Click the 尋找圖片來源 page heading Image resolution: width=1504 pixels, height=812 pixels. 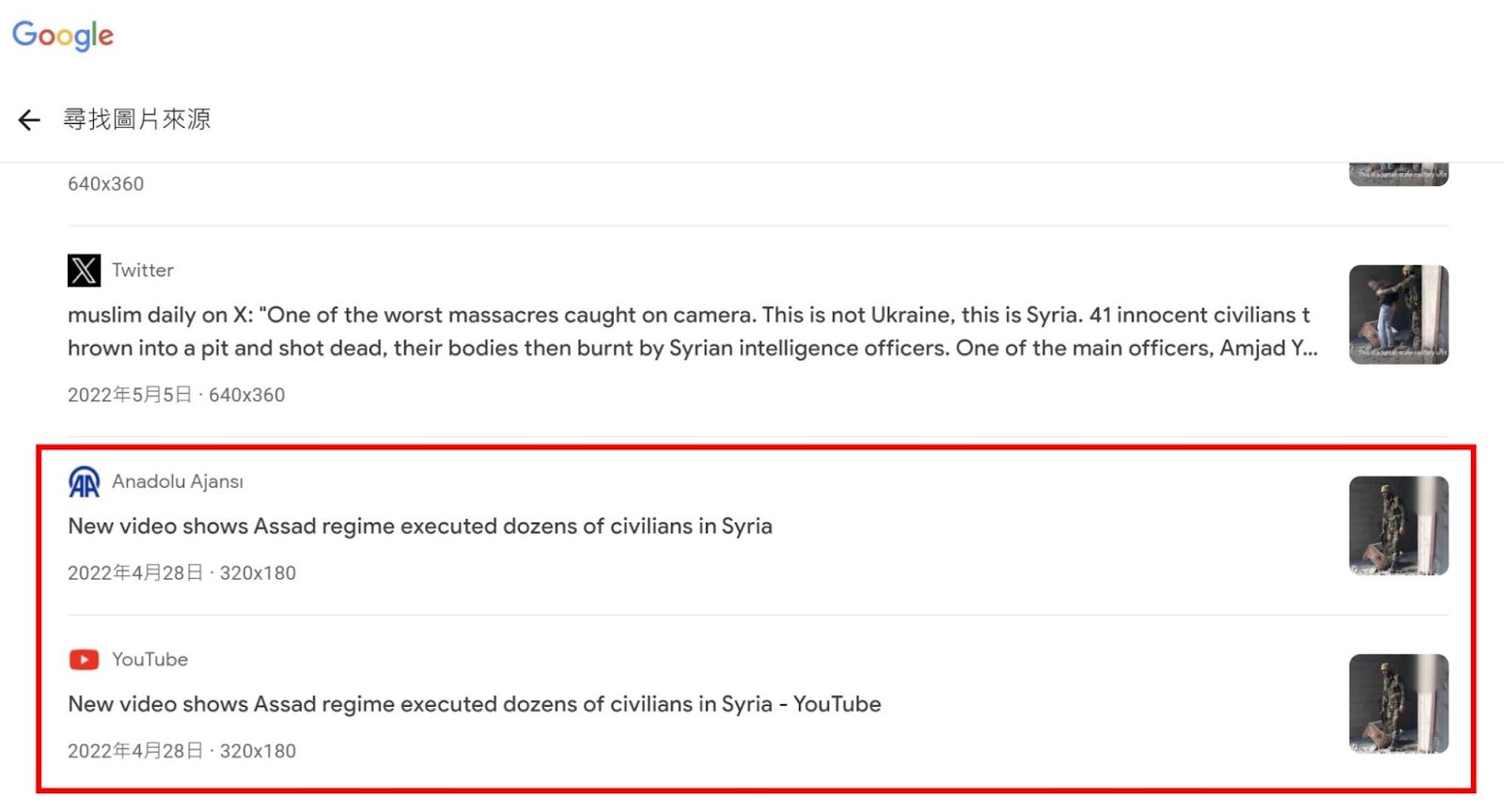[x=137, y=119]
